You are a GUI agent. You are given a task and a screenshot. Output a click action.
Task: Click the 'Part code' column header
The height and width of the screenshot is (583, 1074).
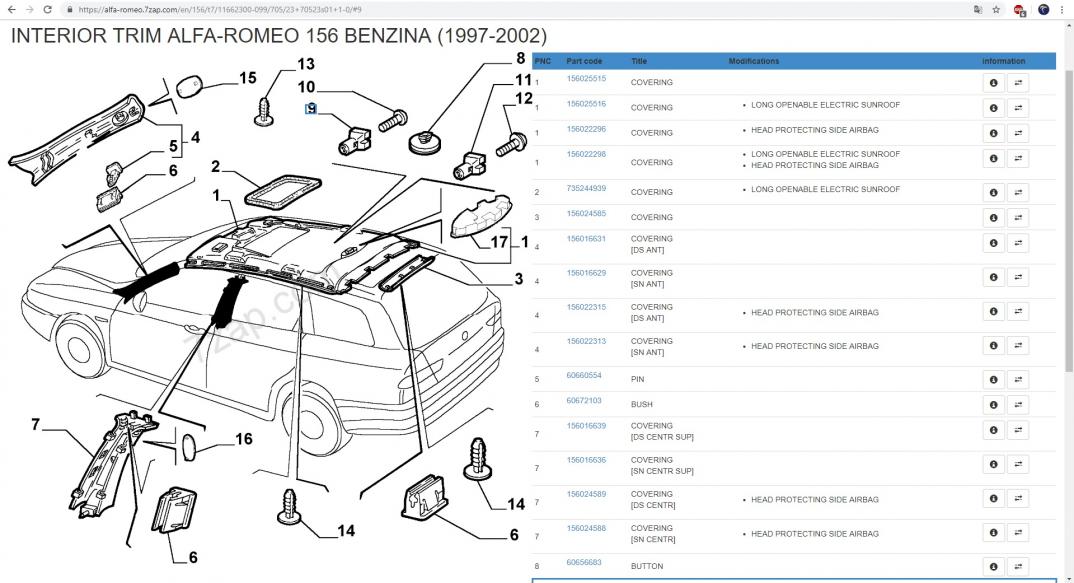(x=584, y=61)
